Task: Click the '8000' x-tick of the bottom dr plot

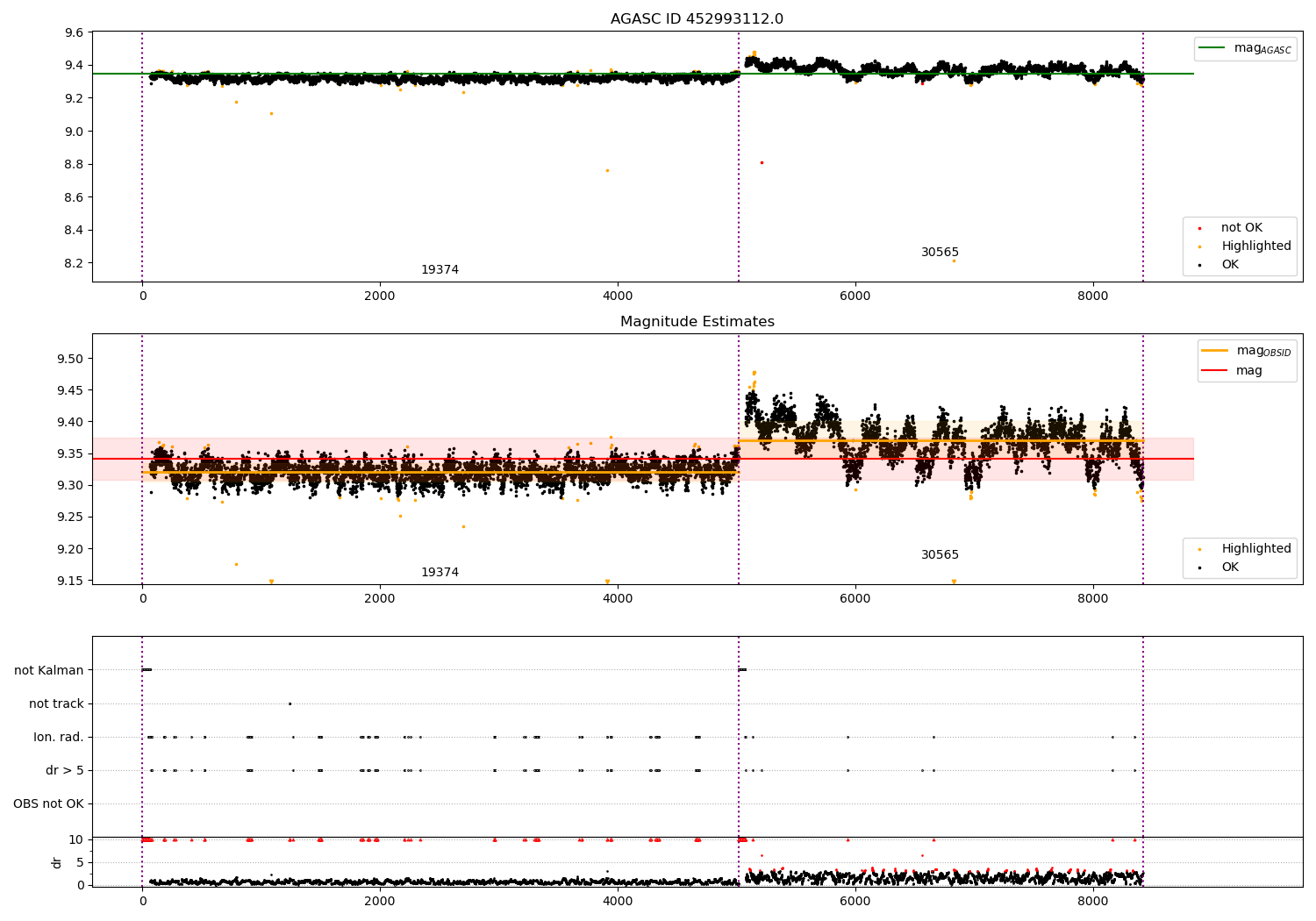Action: (x=1093, y=901)
